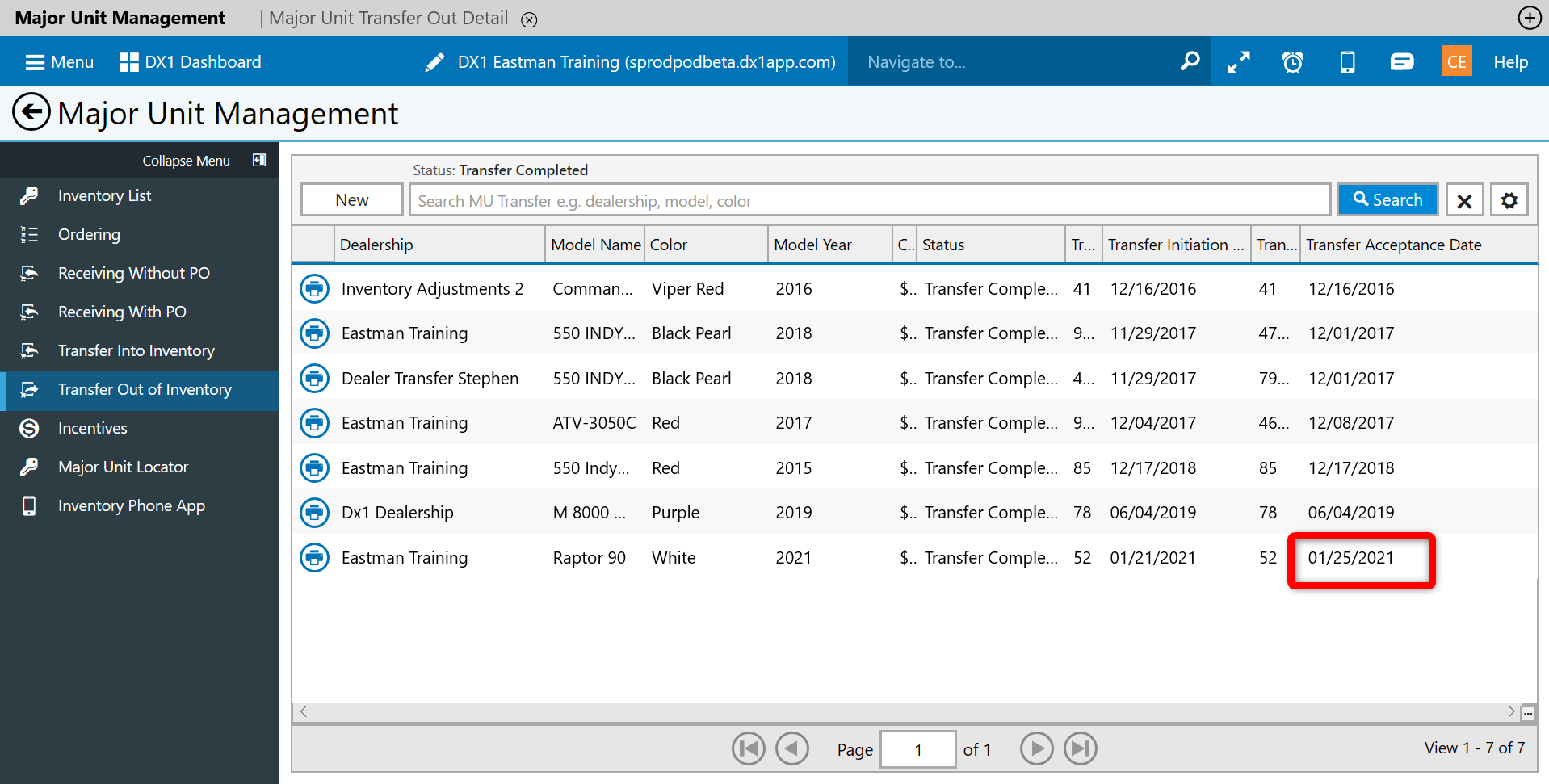1549x784 pixels.
Task: Click the small grid options icon at scrollbar end
Action: (1528, 713)
